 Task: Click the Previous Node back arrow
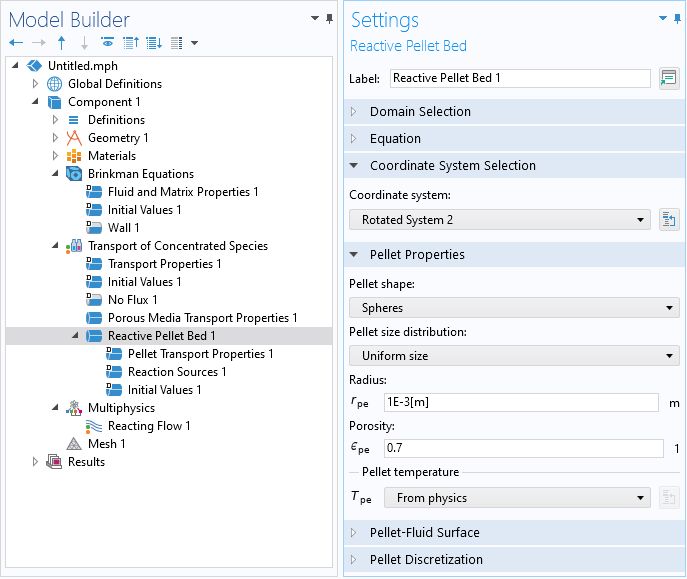click(x=15, y=43)
